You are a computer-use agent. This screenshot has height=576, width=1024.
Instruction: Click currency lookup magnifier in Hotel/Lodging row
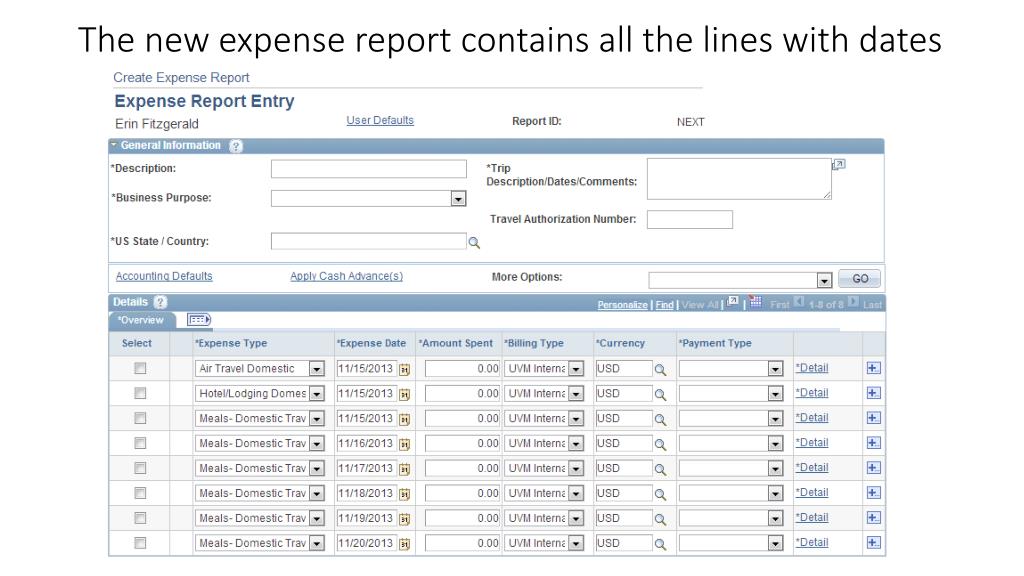(x=660, y=394)
